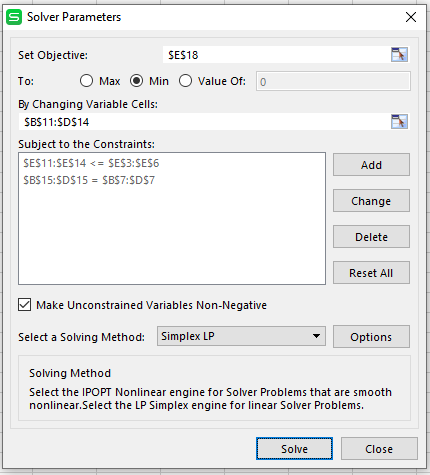The height and width of the screenshot is (475, 430).
Task: Select the Min radio button
Action: pos(136,81)
